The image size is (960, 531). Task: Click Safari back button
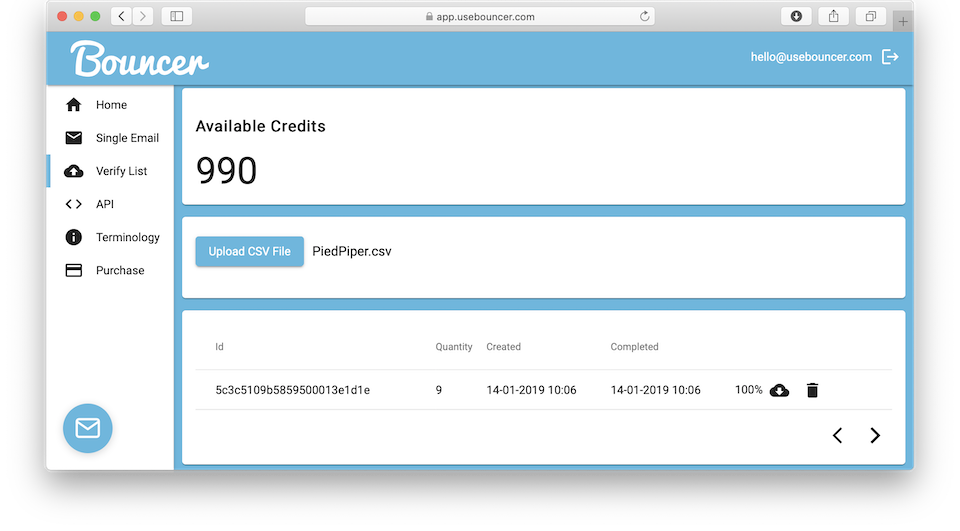coord(121,17)
